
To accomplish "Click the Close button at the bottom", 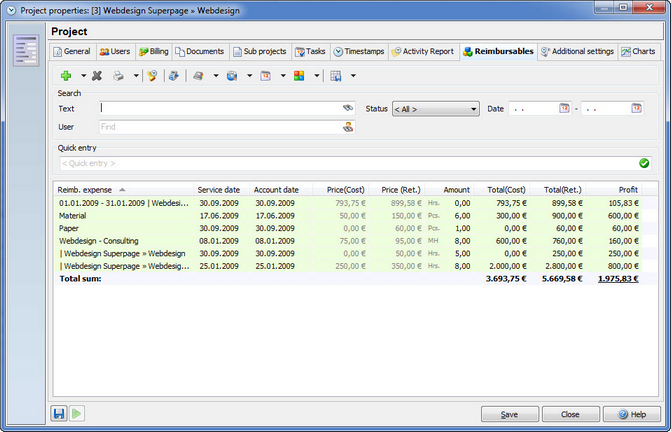I will point(570,414).
